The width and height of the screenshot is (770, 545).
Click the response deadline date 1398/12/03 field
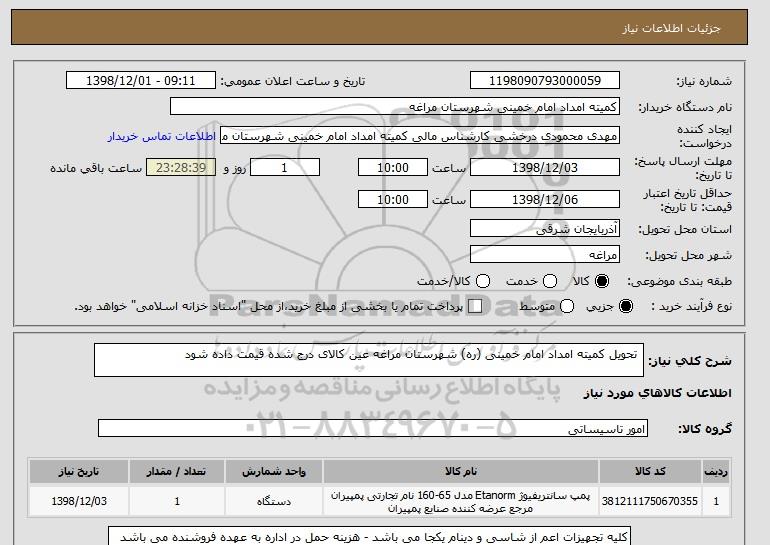[x=545, y=167]
